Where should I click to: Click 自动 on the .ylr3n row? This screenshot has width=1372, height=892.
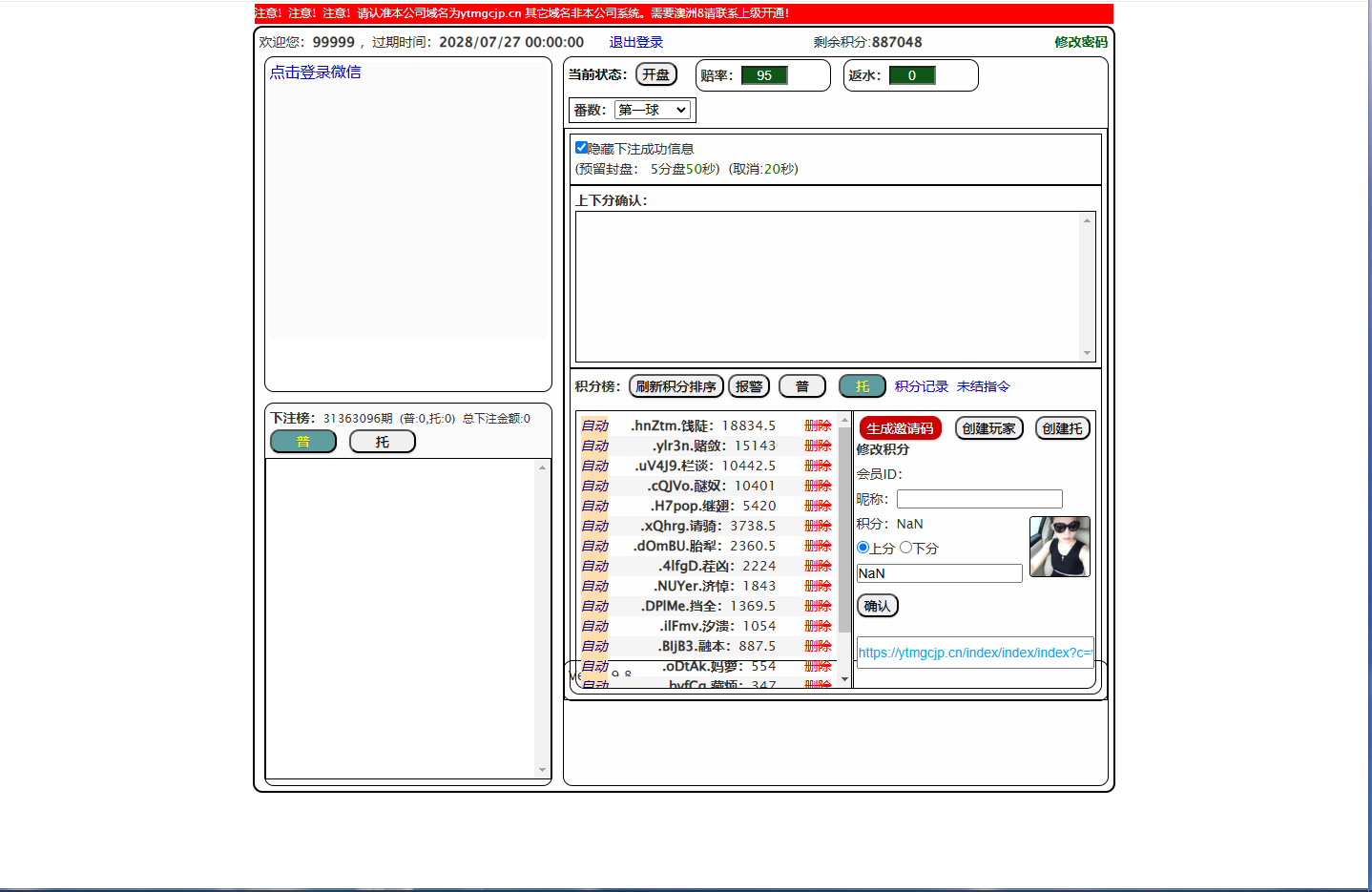tap(594, 446)
